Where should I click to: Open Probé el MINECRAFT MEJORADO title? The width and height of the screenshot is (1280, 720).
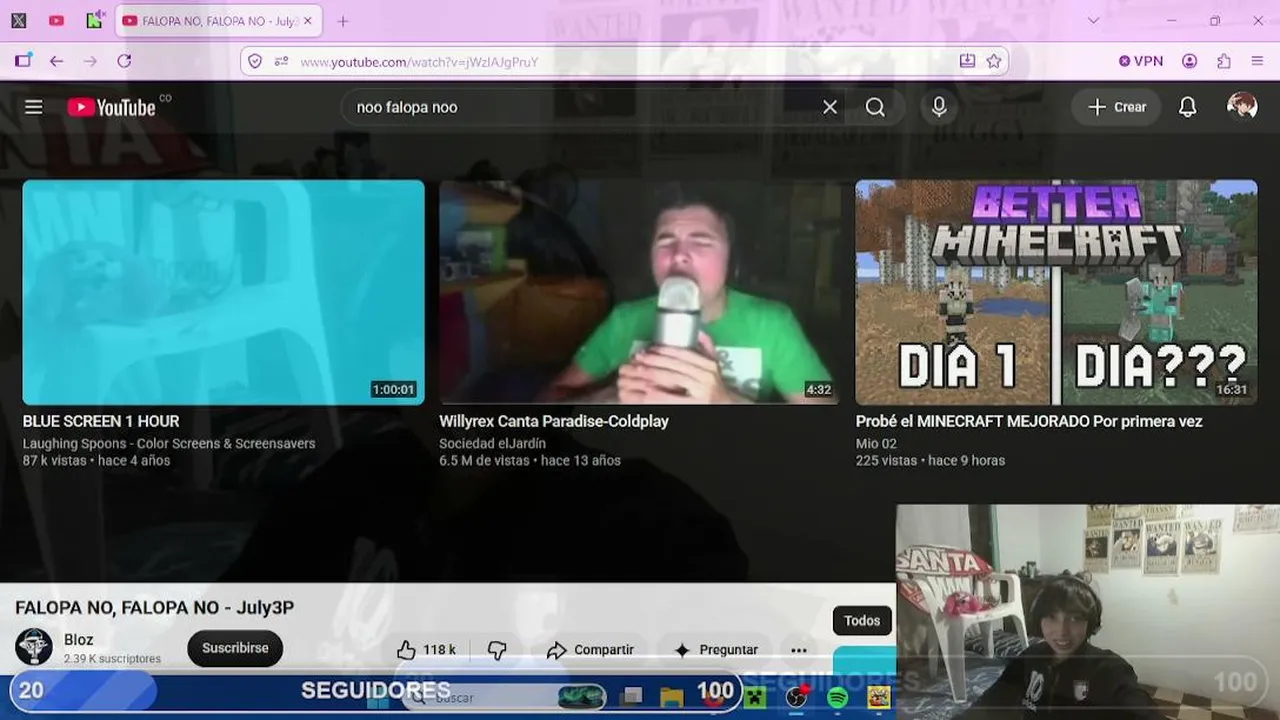coord(1029,421)
